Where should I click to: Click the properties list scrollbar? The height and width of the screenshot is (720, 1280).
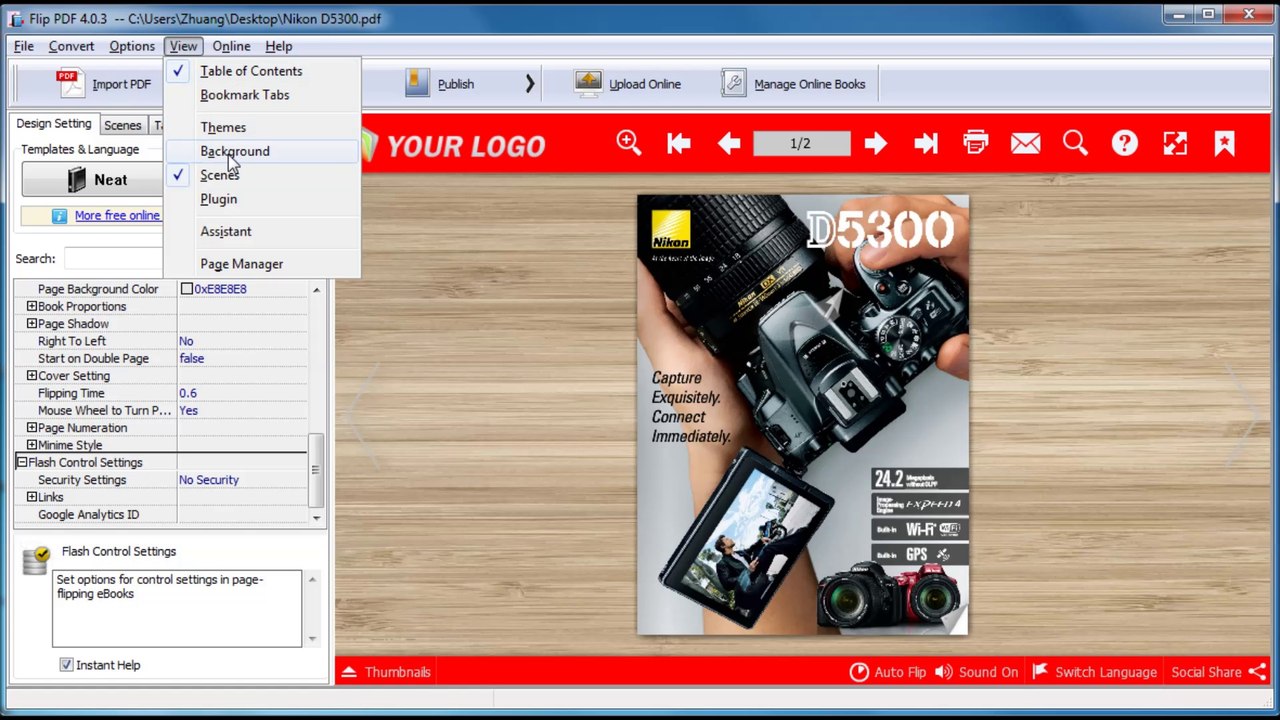coord(316,470)
